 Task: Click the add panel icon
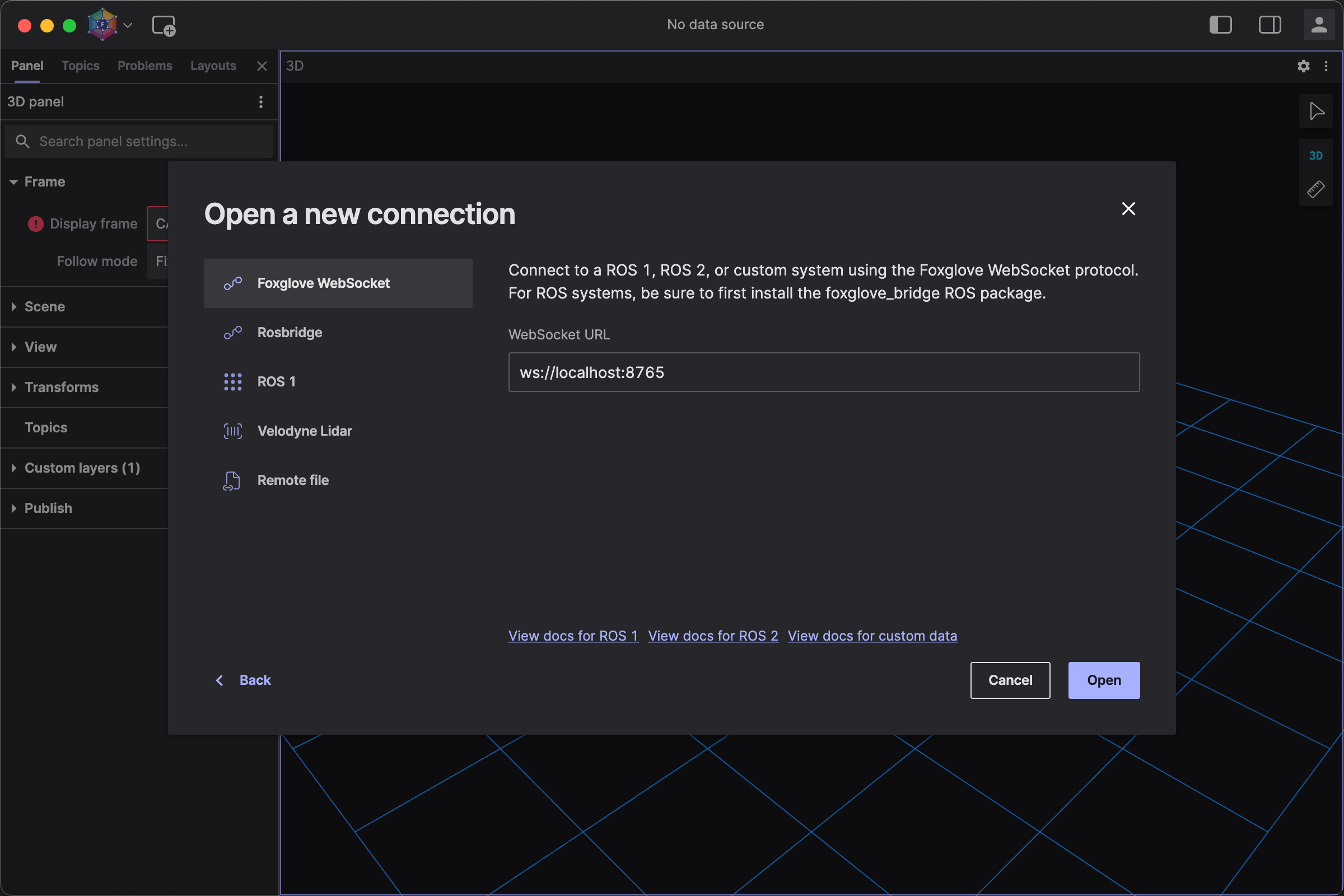[x=164, y=26]
